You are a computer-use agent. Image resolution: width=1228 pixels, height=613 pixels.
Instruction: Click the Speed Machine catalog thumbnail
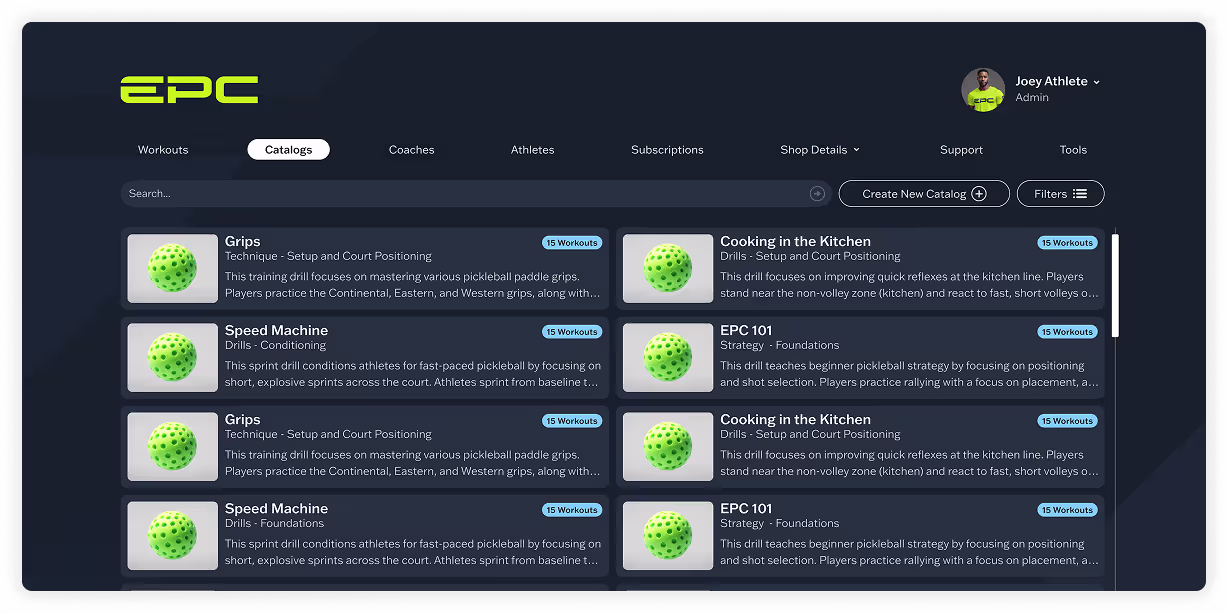(x=171, y=357)
